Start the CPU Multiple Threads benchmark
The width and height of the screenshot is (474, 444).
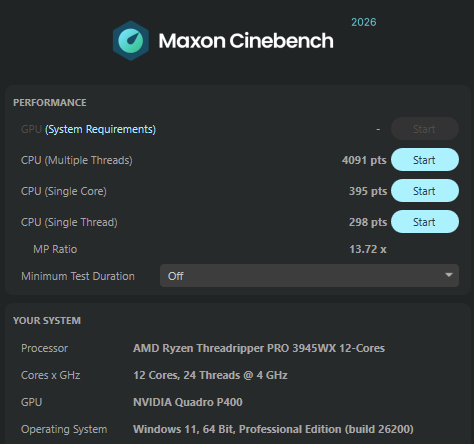tap(425, 160)
